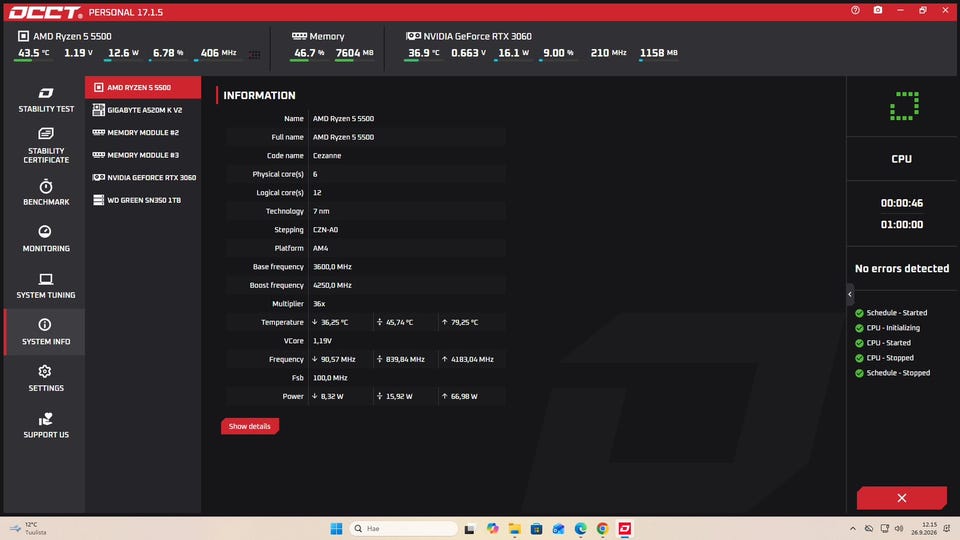
Task: Open the Copilot icon in taskbar
Action: tap(492, 528)
